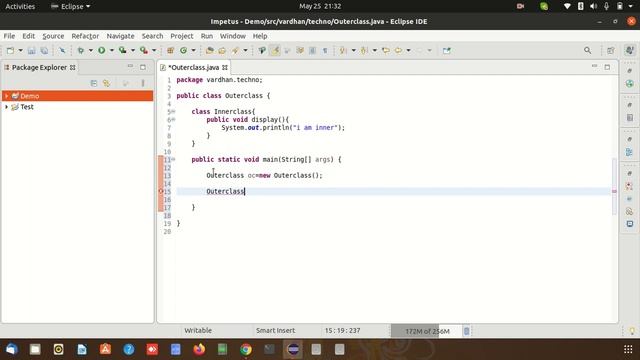Click the Open Type icon
Screen dimensions: 640x360
[x=209, y=51]
